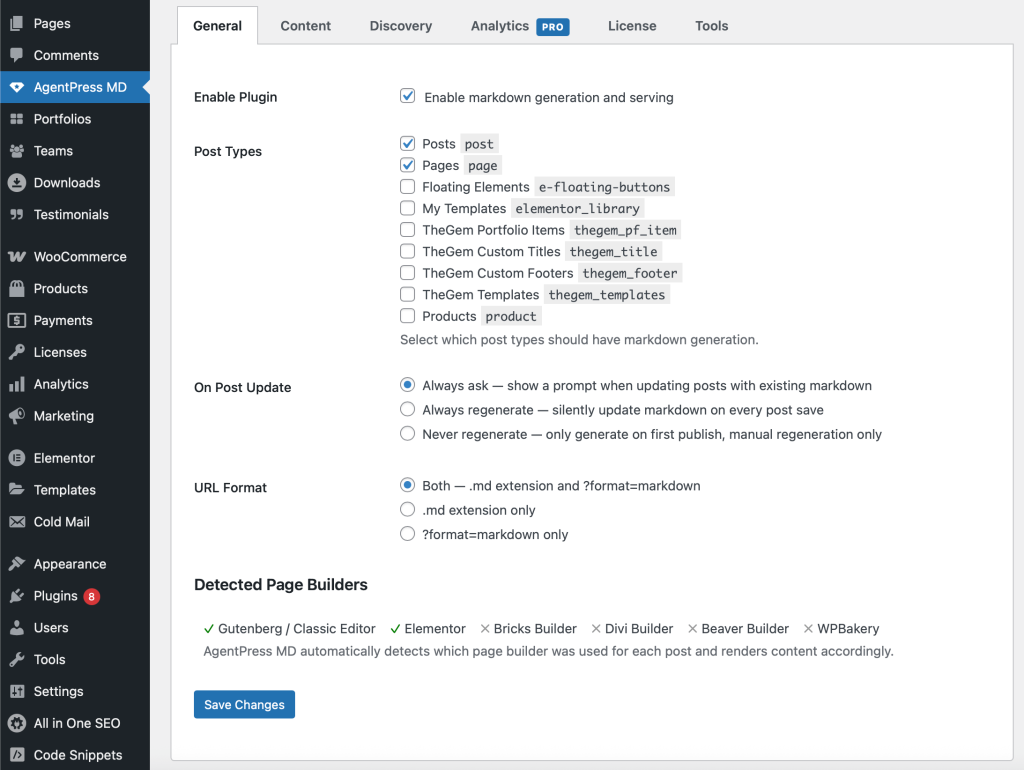Switch to the General tab
This screenshot has width=1024, height=770.
pos(217,26)
